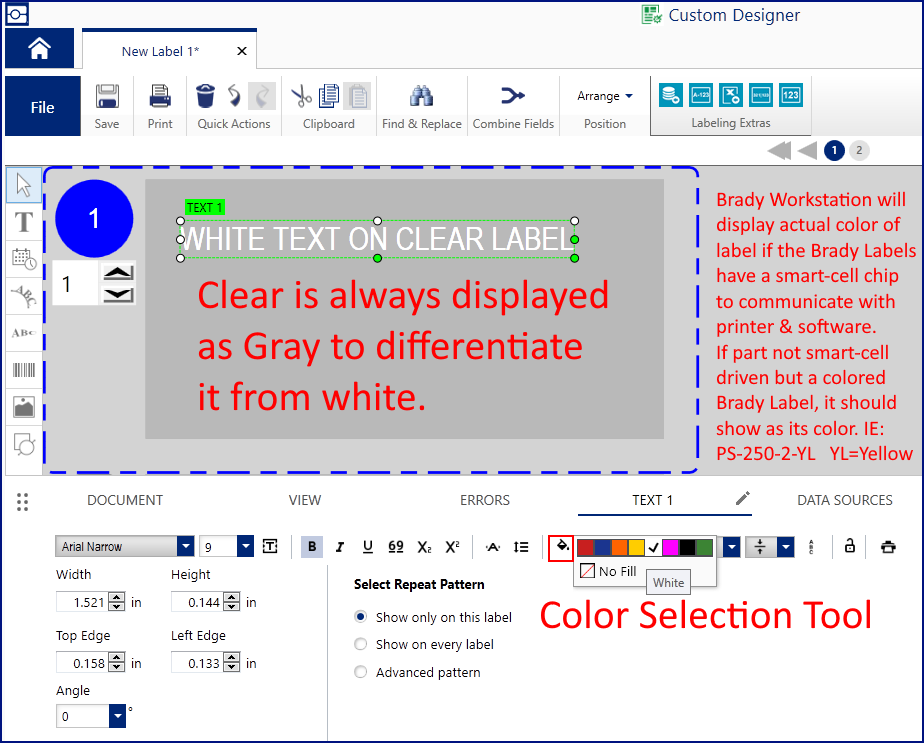Open the File menu
The height and width of the screenshot is (743, 924).
click(x=42, y=107)
